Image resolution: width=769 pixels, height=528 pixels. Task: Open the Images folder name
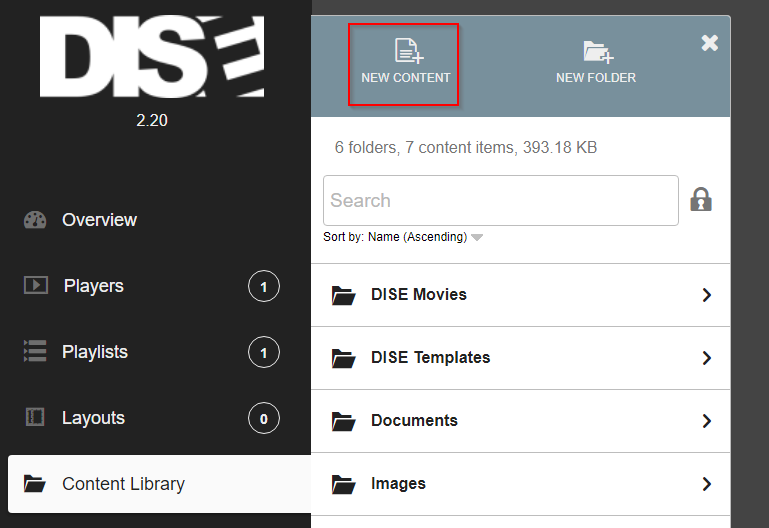pos(398,484)
